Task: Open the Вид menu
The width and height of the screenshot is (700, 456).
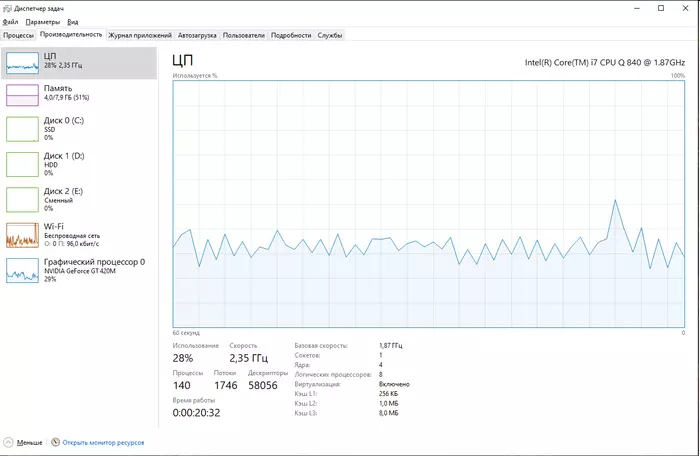Action: point(73,22)
